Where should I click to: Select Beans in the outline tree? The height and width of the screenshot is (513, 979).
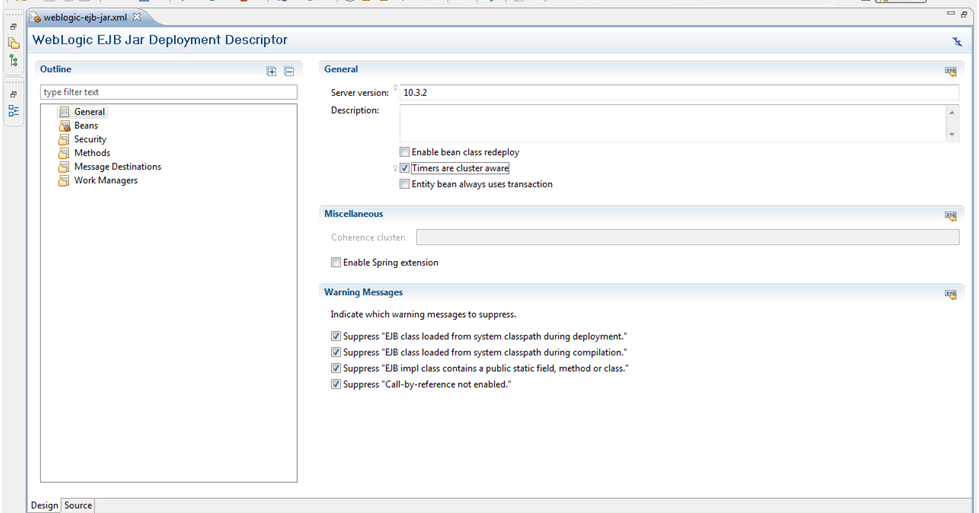click(x=86, y=125)
